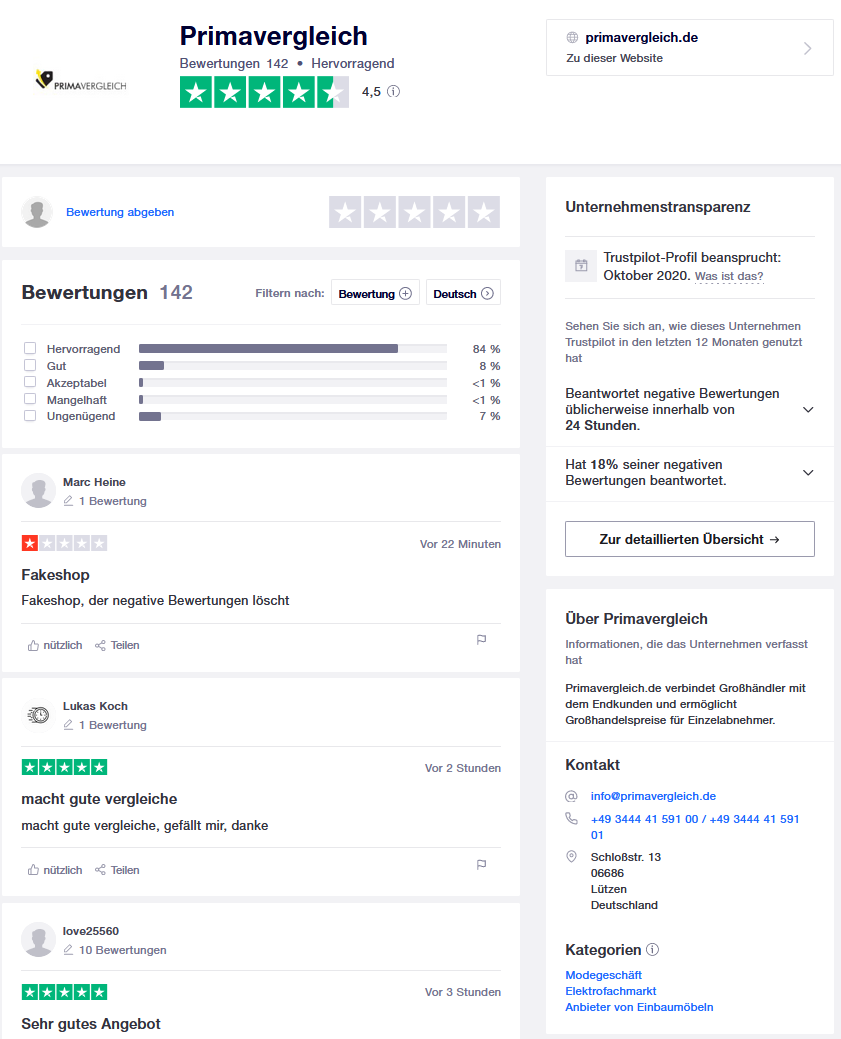Screen dimensions: 841x1039
Task: Click the share icon on Marc Heine's review
Action: click(x=100, y=645)
